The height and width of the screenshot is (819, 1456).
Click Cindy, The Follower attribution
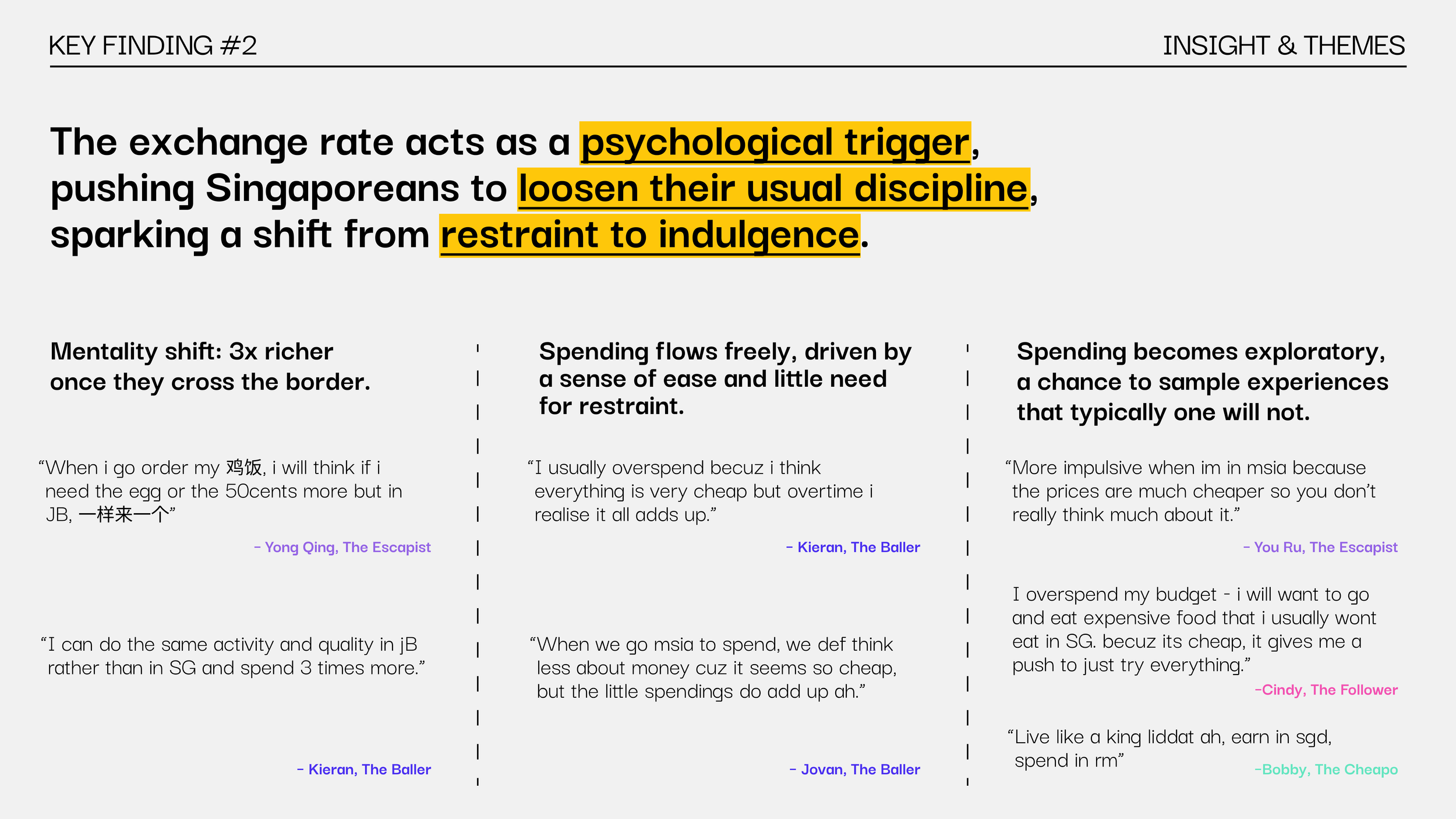[1326, 690]
